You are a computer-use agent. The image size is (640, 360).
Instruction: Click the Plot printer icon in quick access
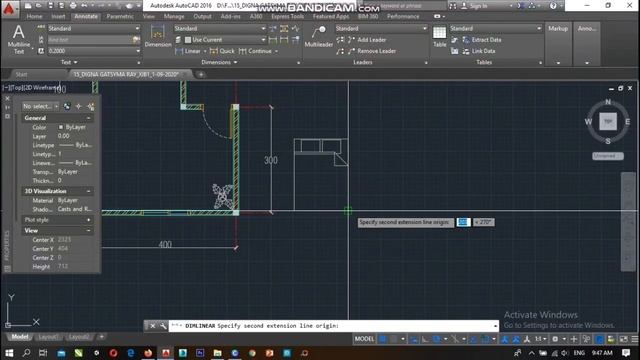pyautogui.click(x=73, y=6)
